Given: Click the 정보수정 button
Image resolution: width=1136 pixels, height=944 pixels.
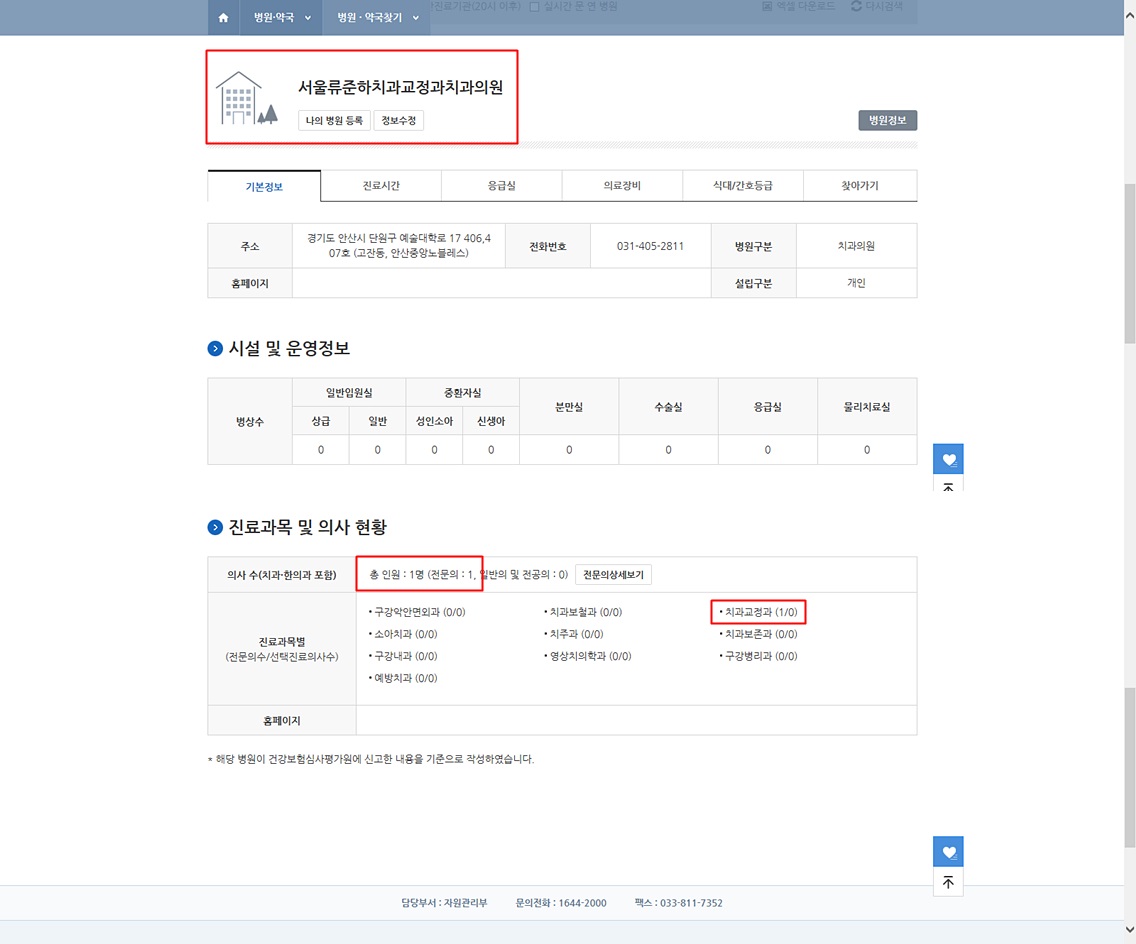Looking at the screenshot, I should point(398,120).
